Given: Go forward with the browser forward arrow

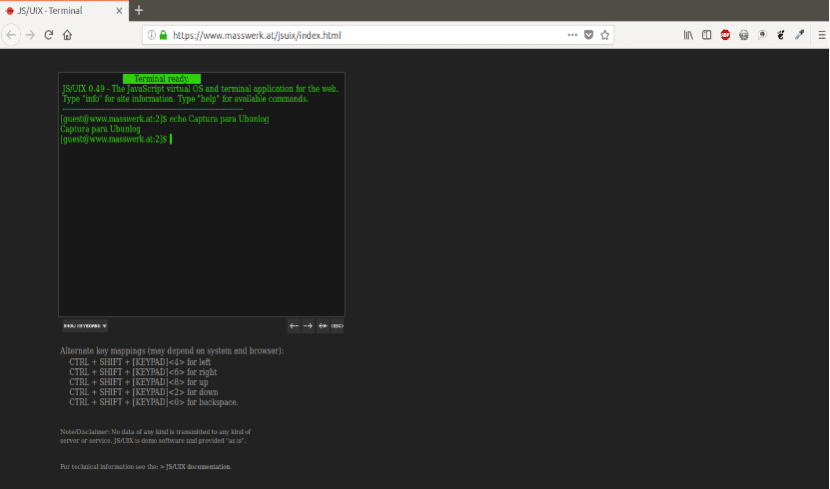Looking at the screenshot, I should (x=30, y=35).
